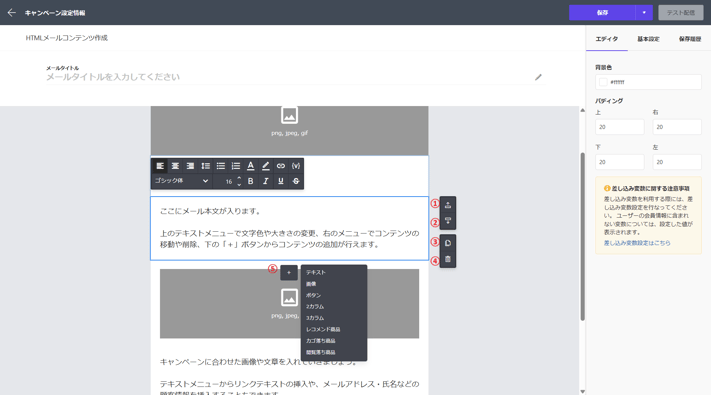Open the ゴシック体 font dropdown
The image size is (711, 395).
(x=181, y=181)
